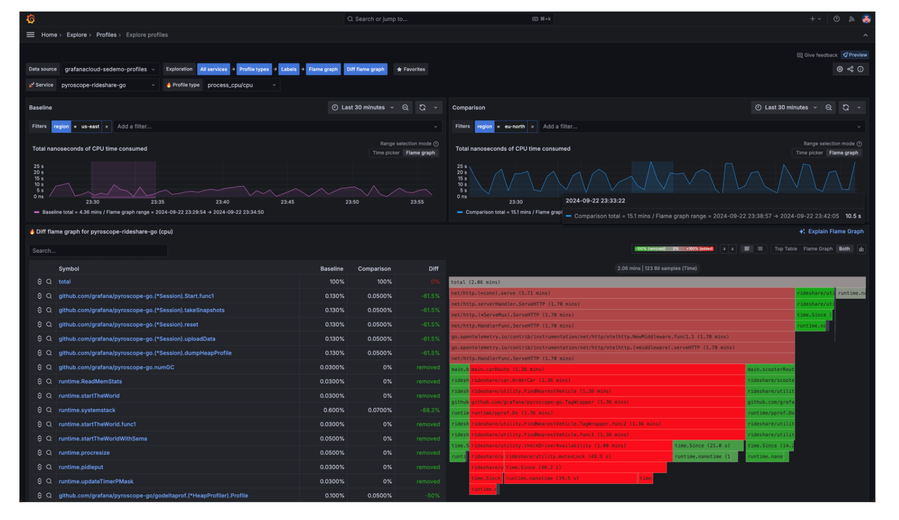Go to Profile types exploration step
Image resolution: width=899 pixels, height=520 pixels.
(254, 69)
